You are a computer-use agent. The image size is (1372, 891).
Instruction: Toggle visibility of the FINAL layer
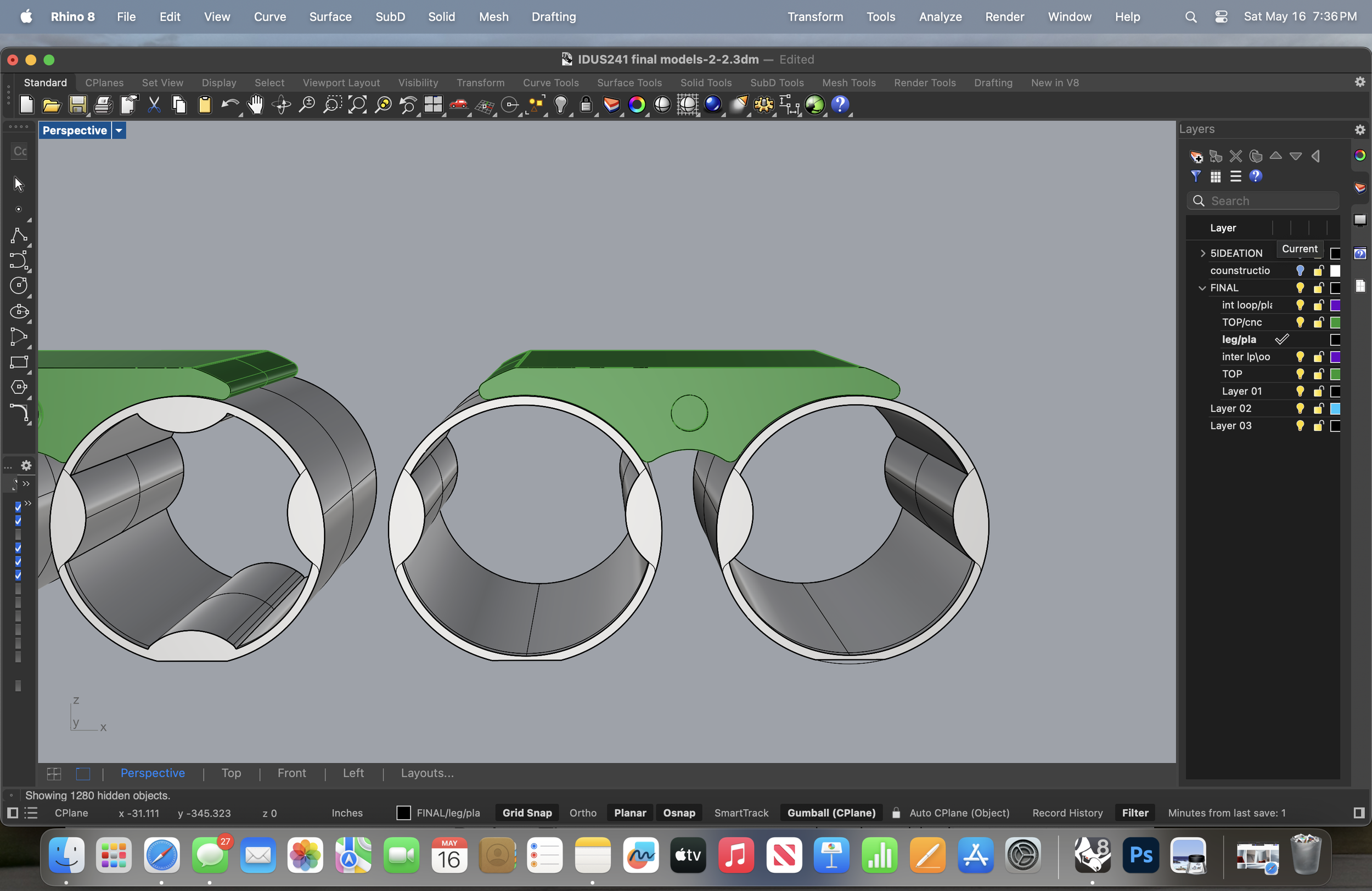click(1300, 287)
